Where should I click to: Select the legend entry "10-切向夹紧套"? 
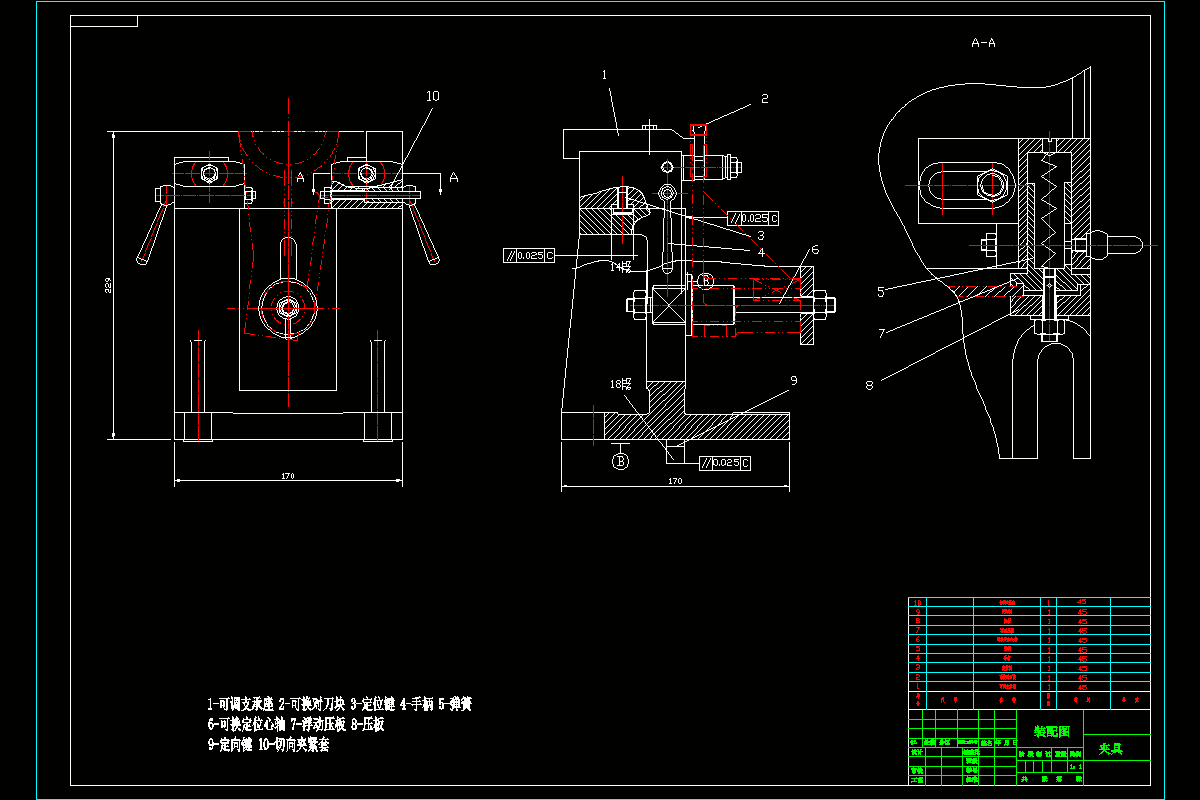(293, 745)
